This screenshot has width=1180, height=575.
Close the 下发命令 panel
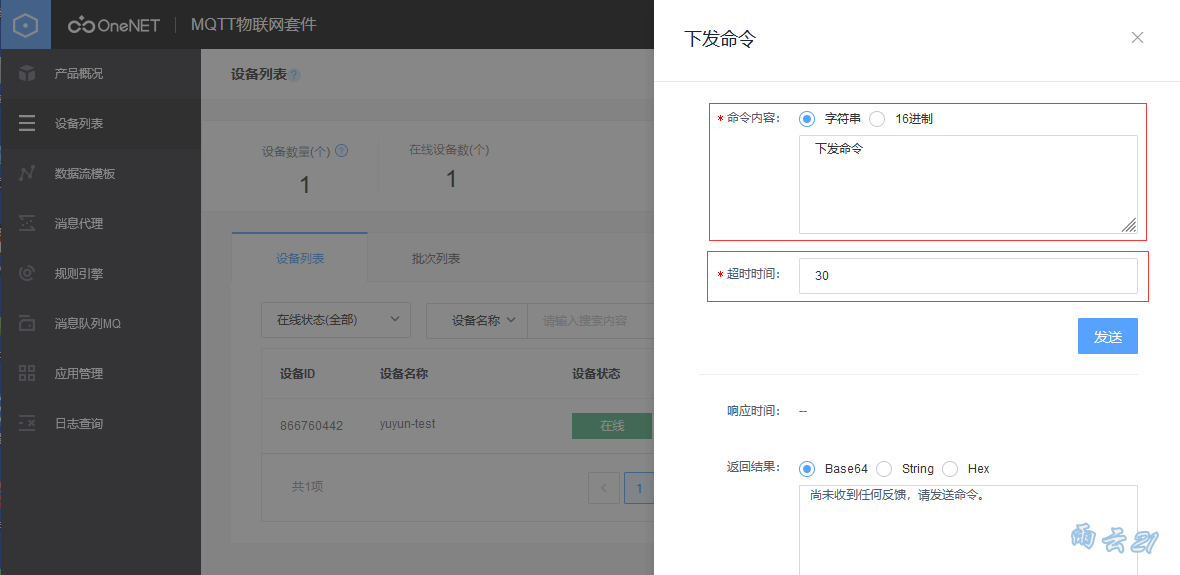click(x=1137, y=38)
